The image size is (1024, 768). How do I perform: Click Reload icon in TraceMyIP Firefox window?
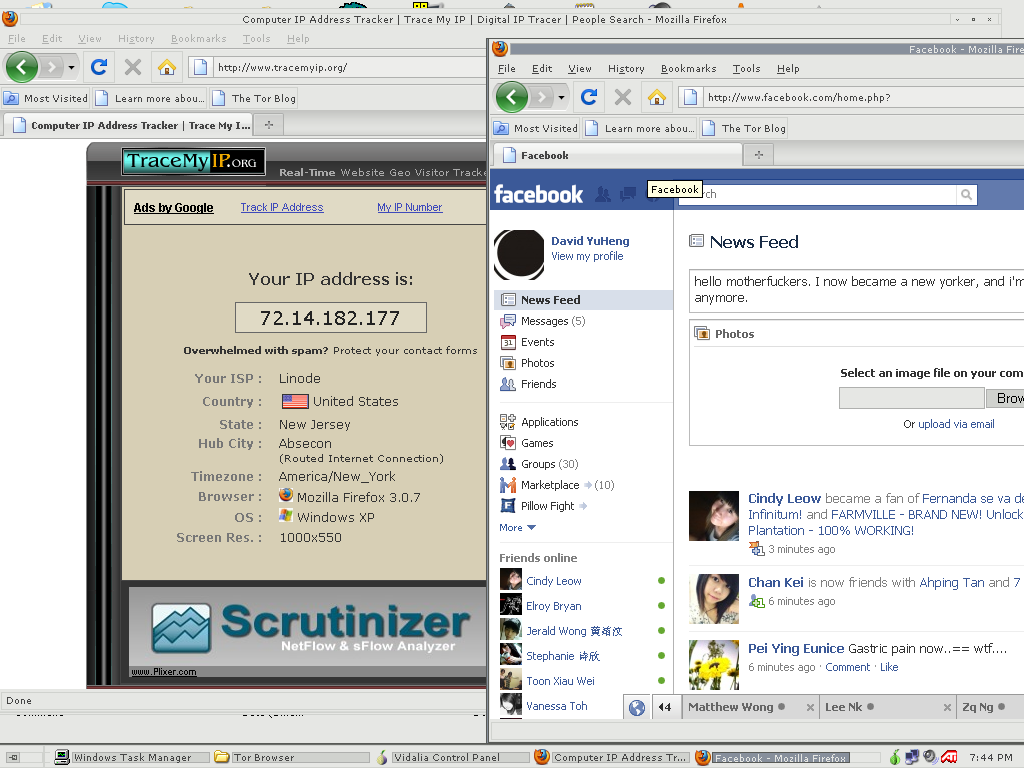click(x=99, y=67)
